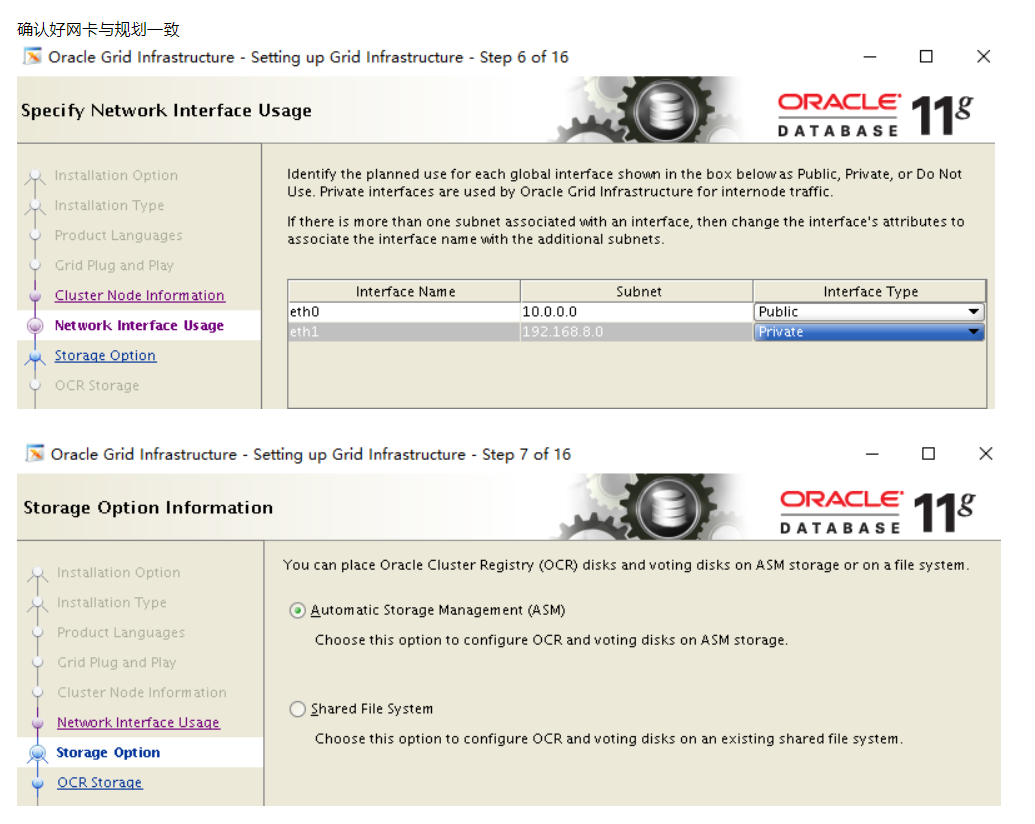Click the eth0 interface name cell
This screenshot has width=1035, height=824.
click(404, 312)
